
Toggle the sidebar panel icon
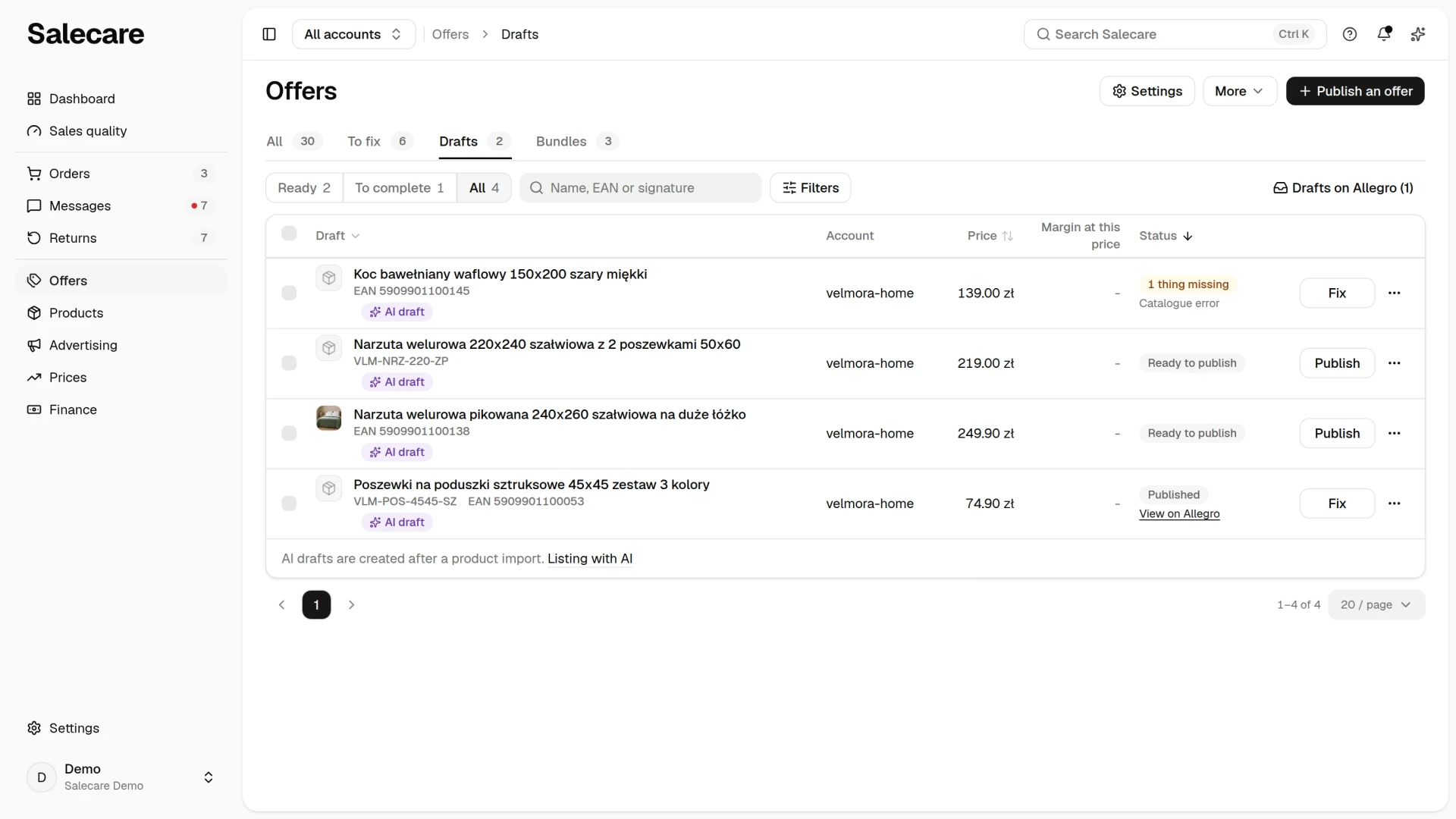click(269, 34)
